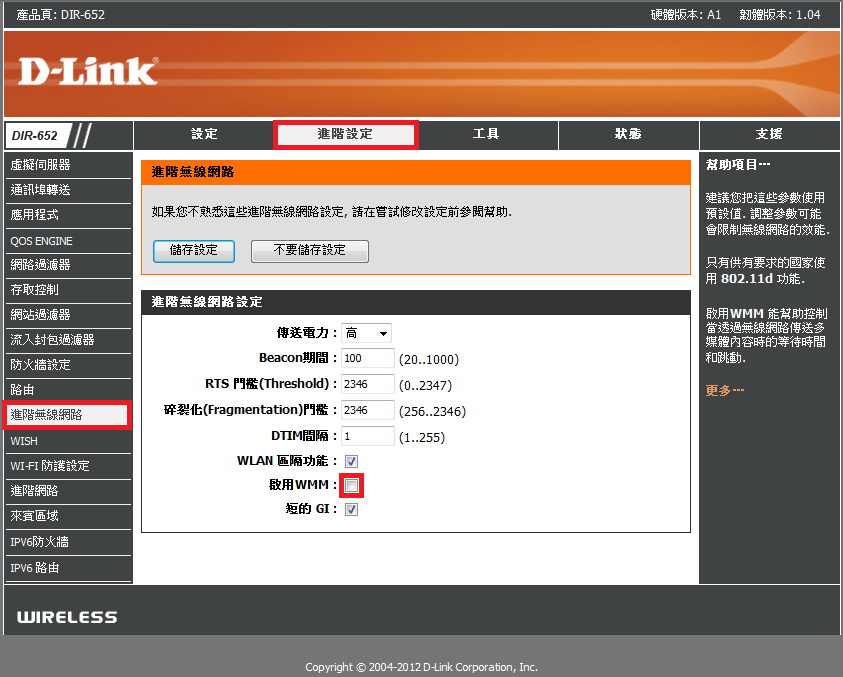
Task: Enable the 啟用WMM checkbox
Action: click(x=351, y=486)
